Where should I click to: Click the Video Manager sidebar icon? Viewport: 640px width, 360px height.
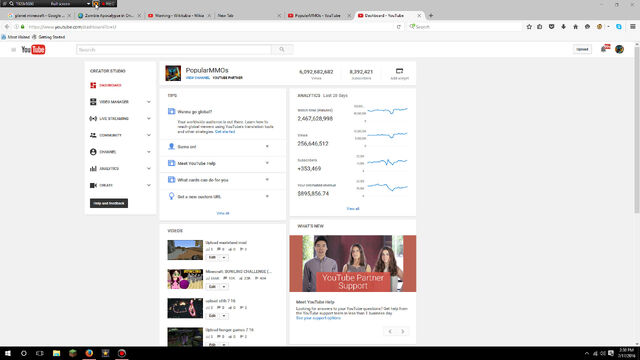click(93, 102)
